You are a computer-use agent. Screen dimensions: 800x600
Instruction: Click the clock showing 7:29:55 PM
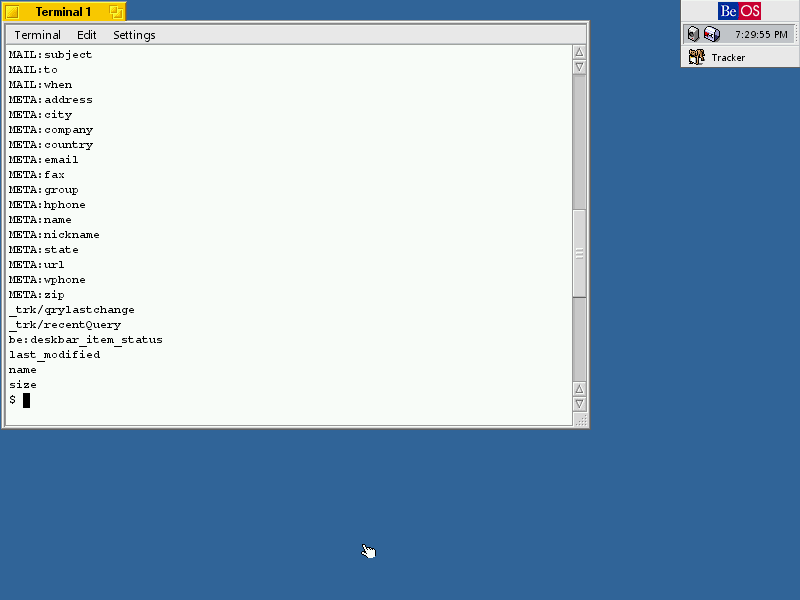pyautogui.click(x=761, y=35)
